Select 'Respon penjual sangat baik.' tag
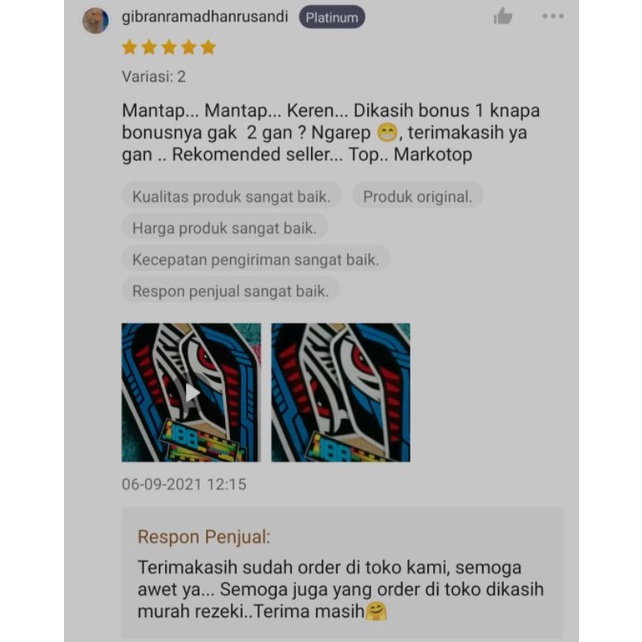The width and height of the screenshot is (642, 642). [x=231, y=291]
